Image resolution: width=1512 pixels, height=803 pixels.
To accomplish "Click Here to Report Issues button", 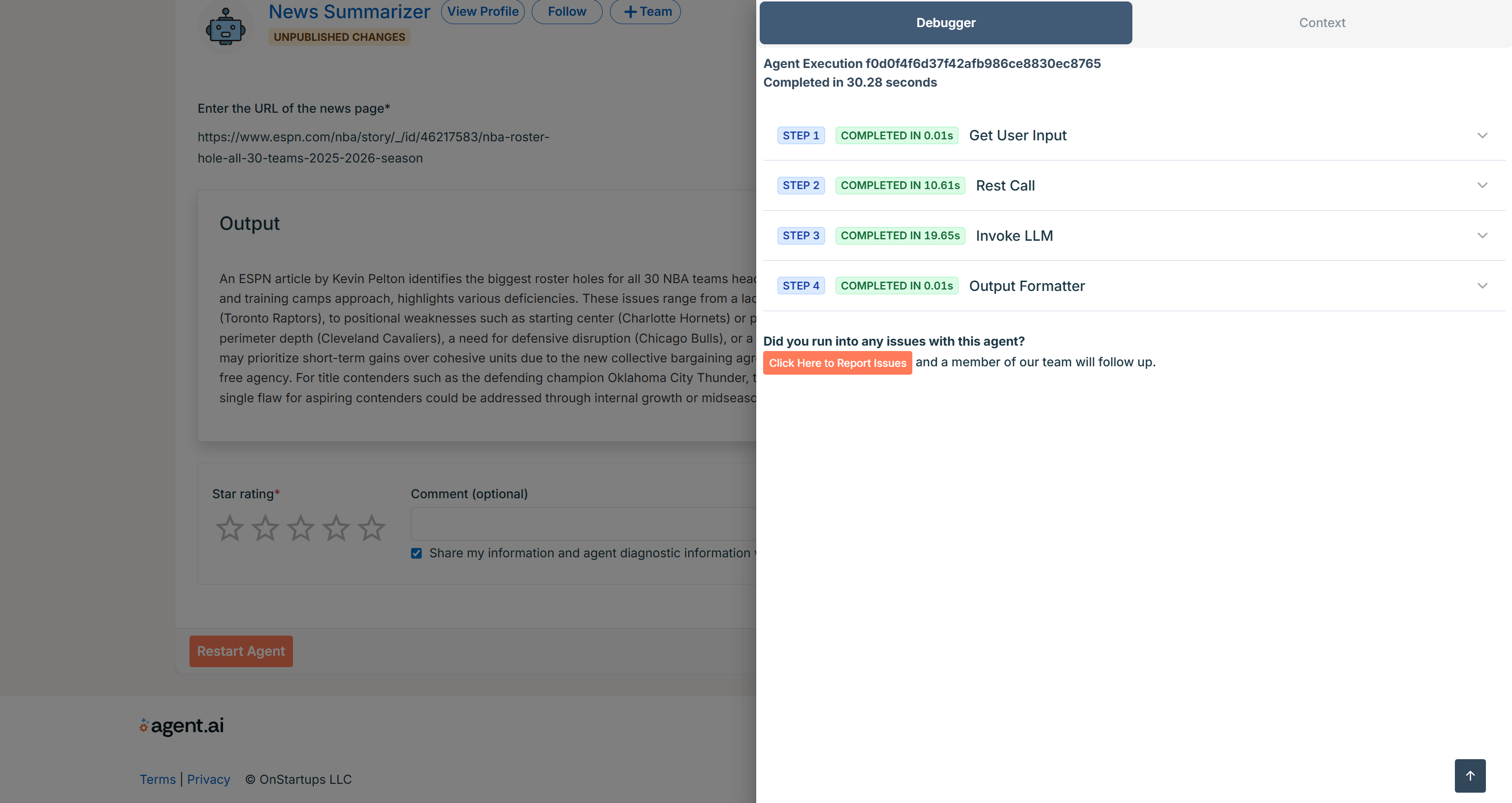I will coord(837,363).
